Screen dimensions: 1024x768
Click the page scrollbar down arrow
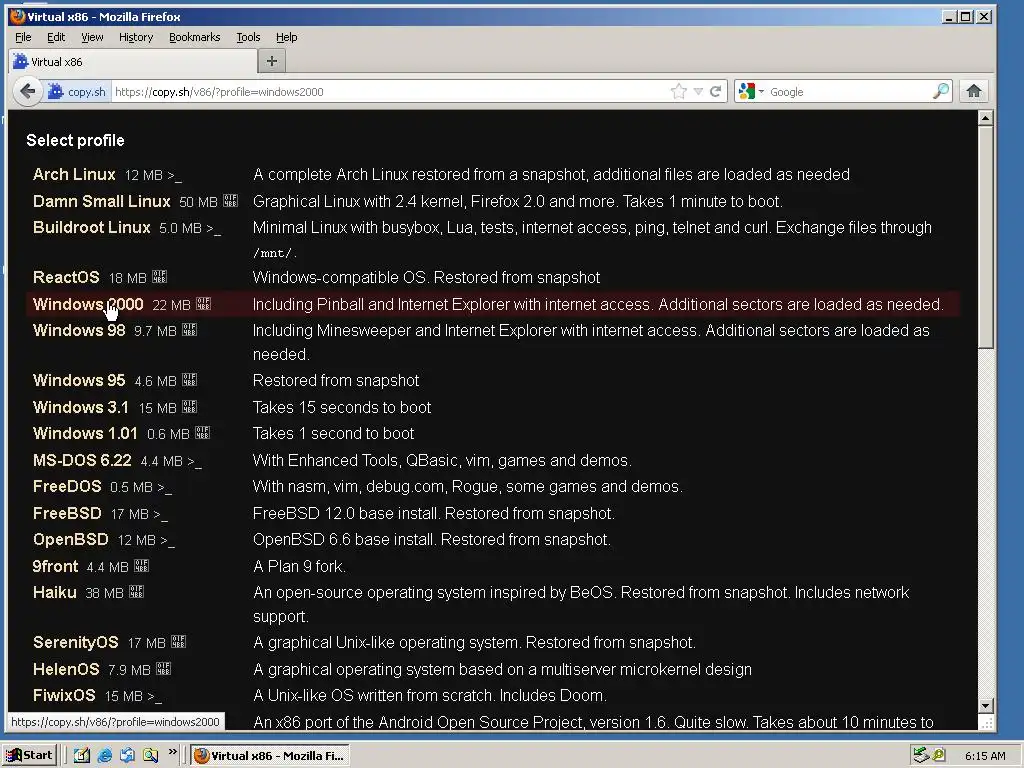(x=985, y=705)
